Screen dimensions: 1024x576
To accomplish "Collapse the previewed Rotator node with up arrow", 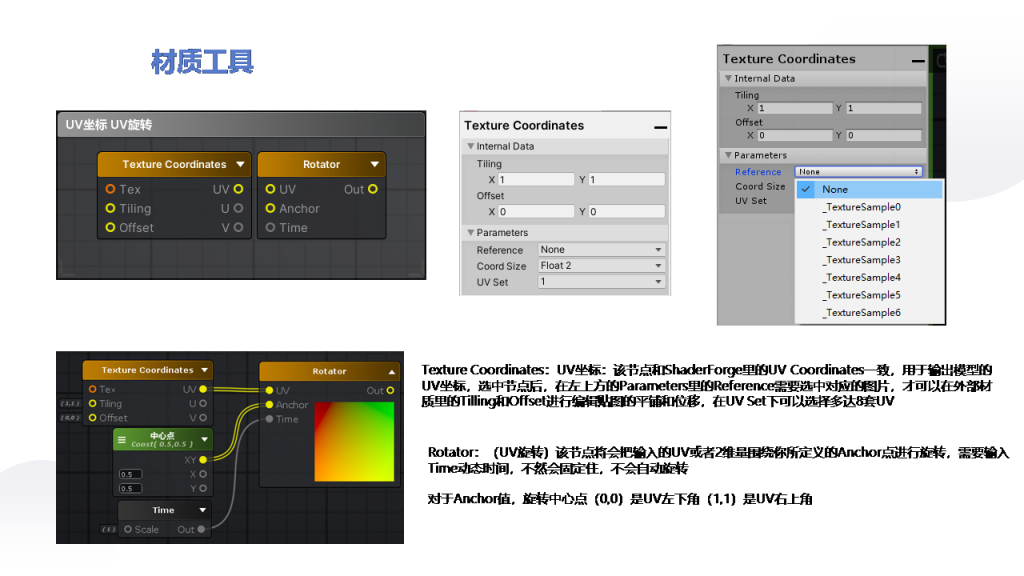I will coord(392,372).
